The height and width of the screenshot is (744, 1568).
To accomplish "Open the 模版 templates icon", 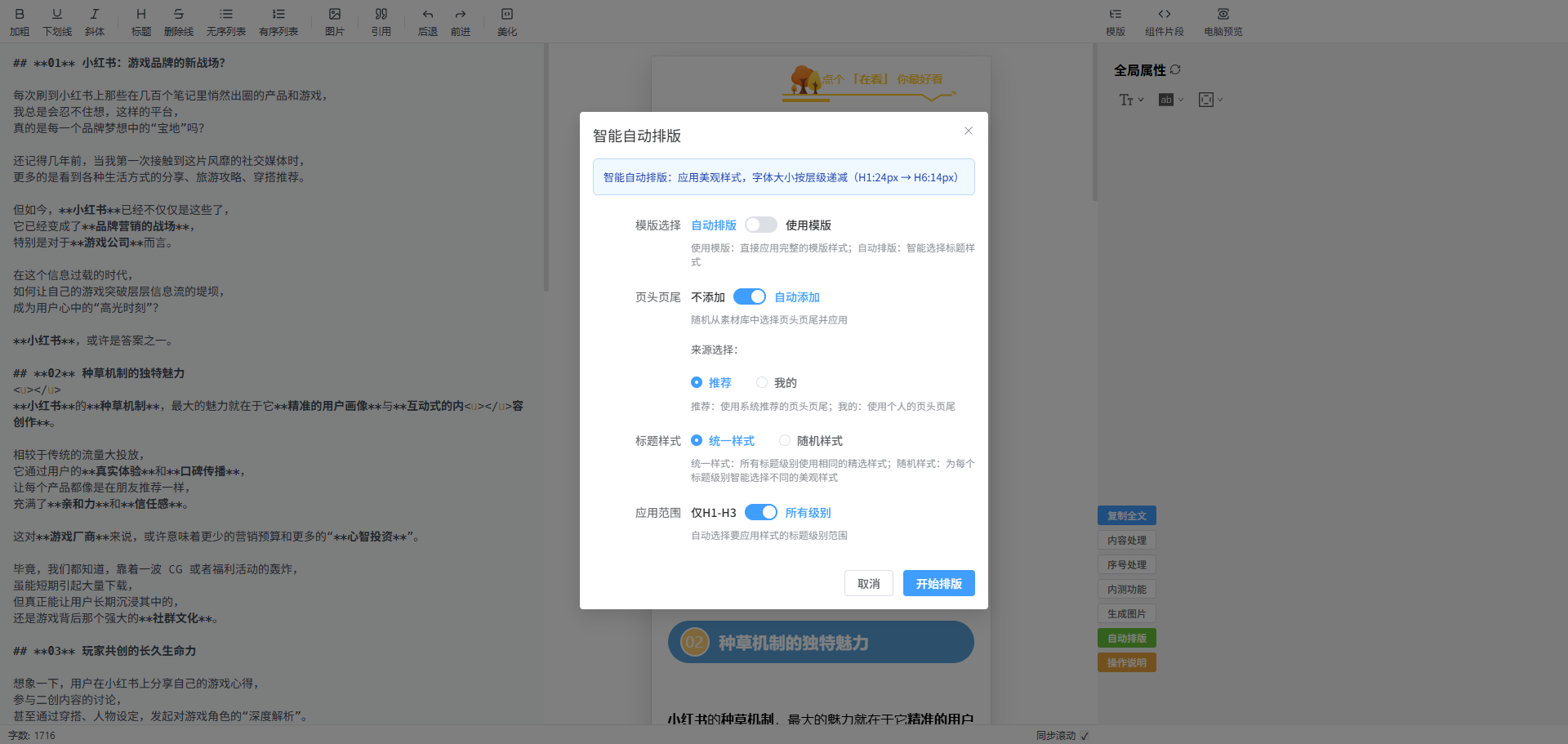I will 1116,22.
